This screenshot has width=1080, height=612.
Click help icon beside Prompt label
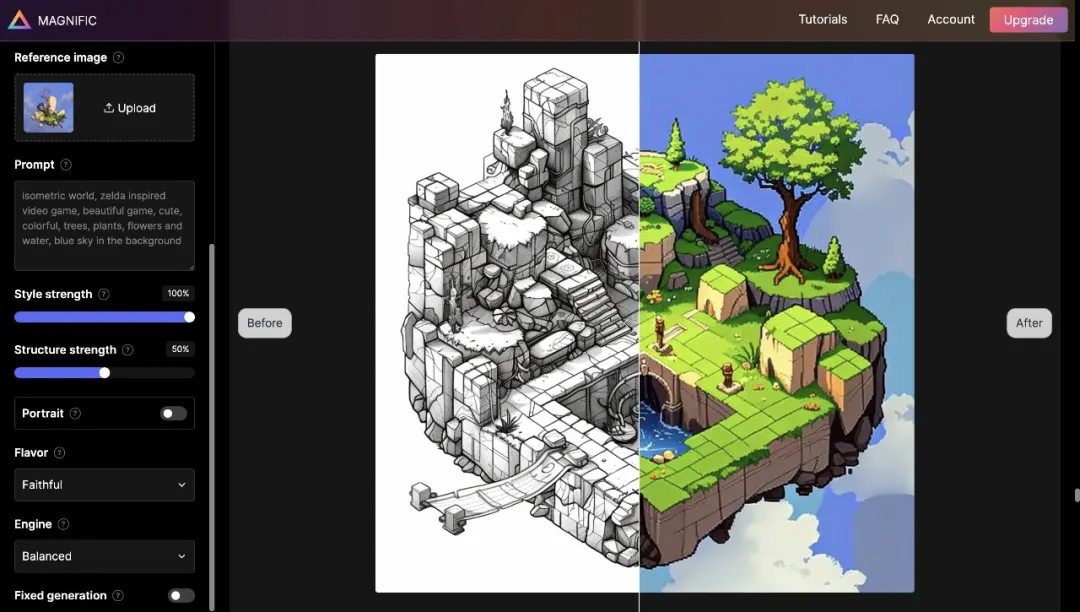coord(66,165)
